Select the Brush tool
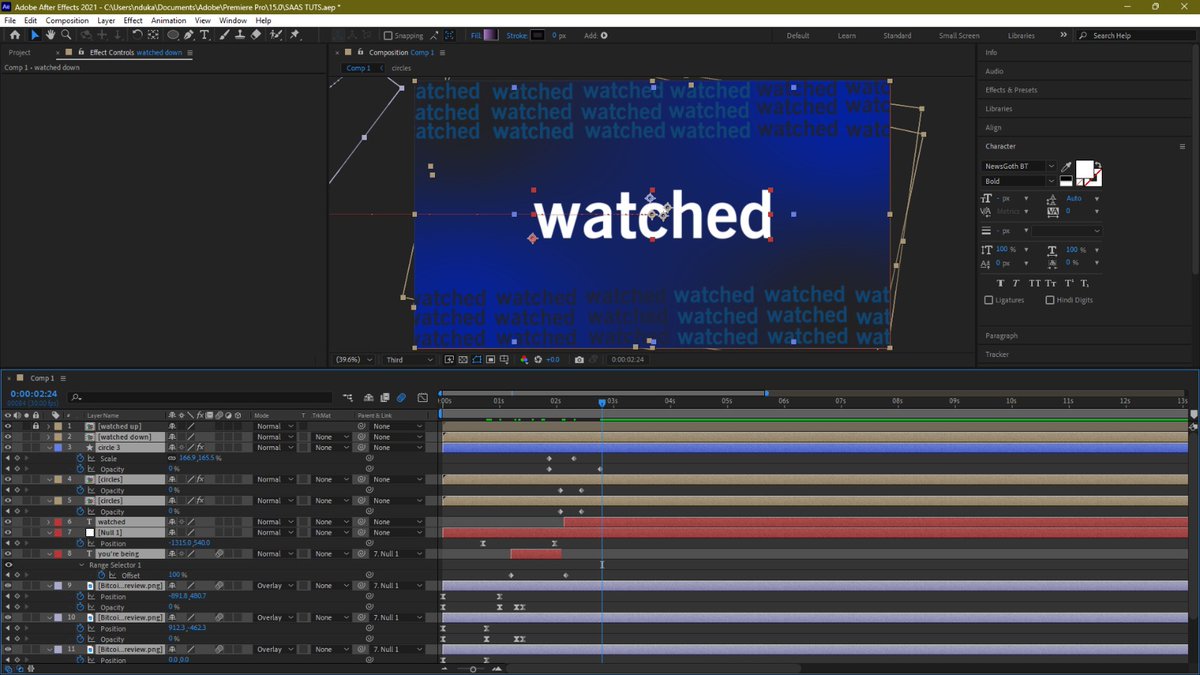This screenshot has width=1200, height=675. click(x=225, y=35)
